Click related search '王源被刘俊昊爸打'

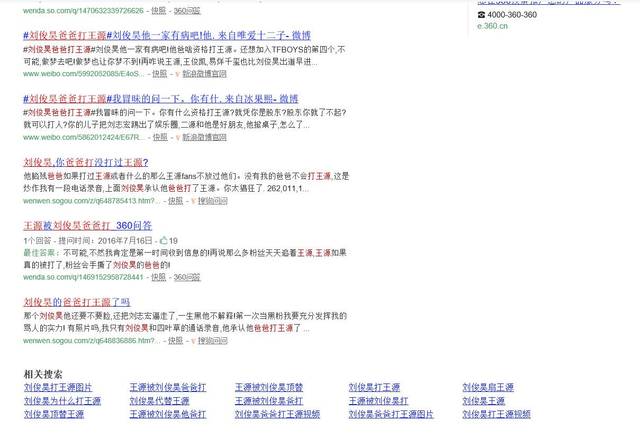point(269,401)
